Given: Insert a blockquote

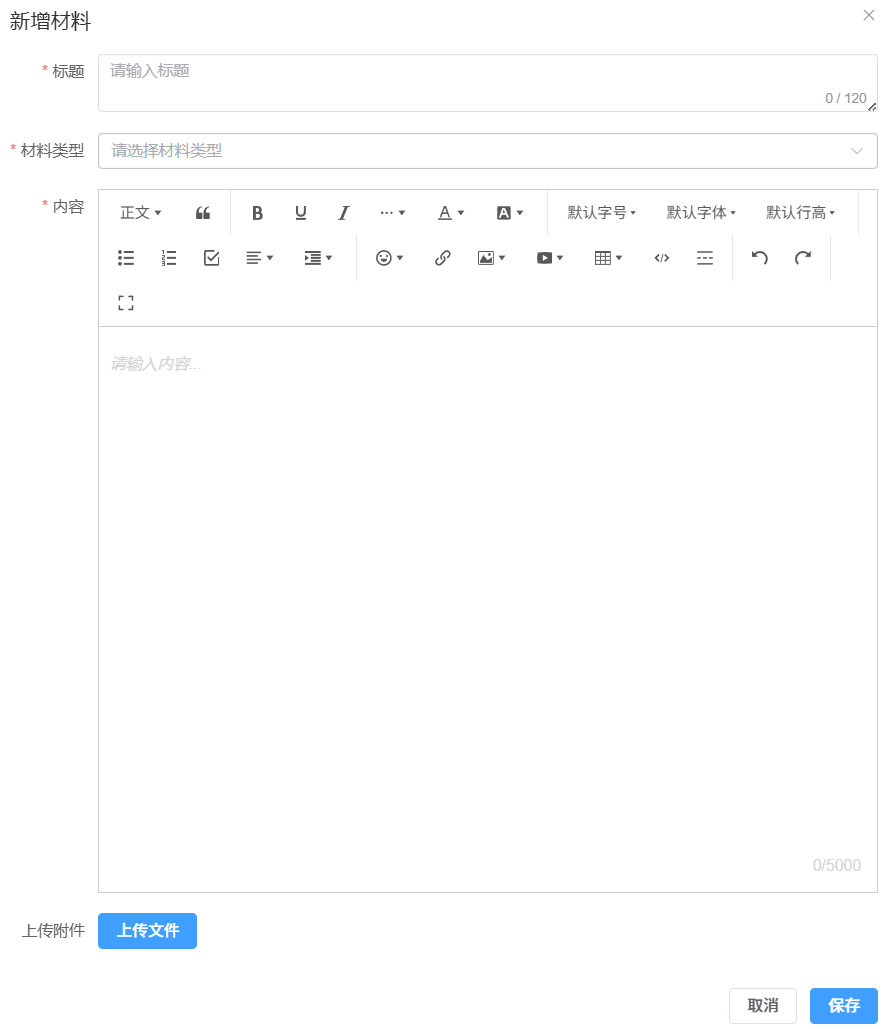Looking at the screenshot, I should click(203, 213).
